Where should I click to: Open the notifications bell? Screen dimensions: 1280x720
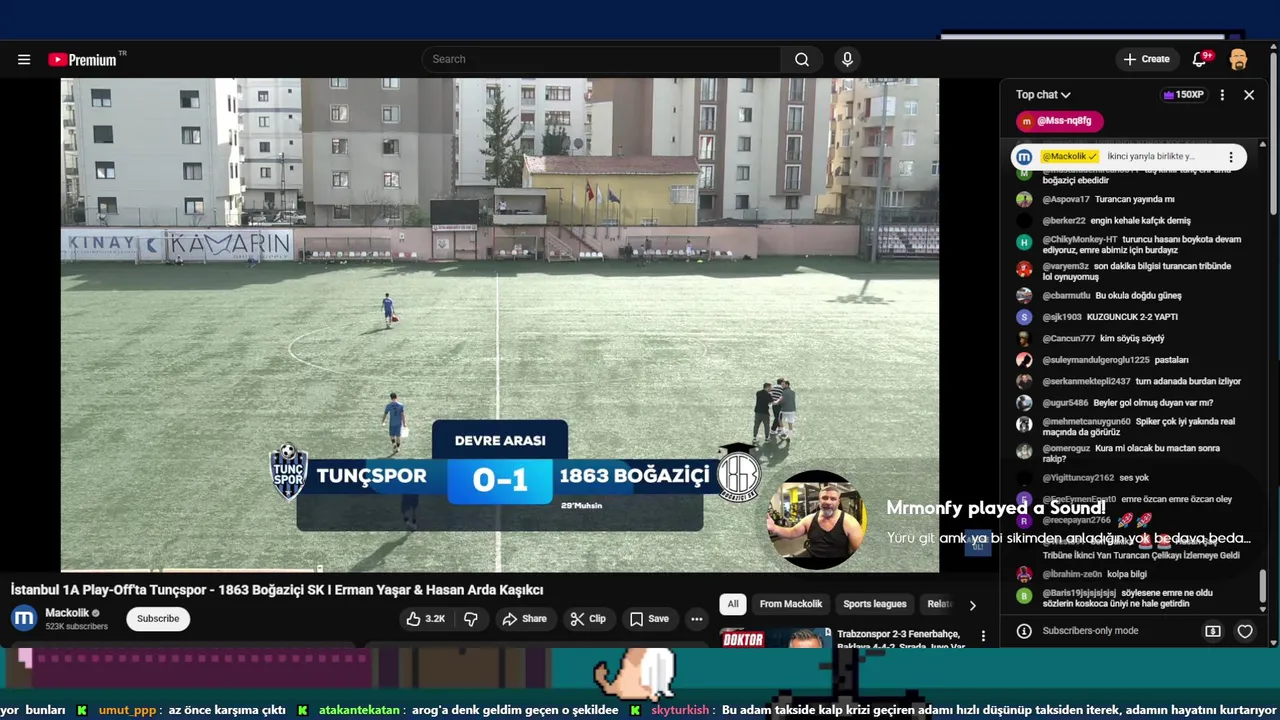(1199, 59)
